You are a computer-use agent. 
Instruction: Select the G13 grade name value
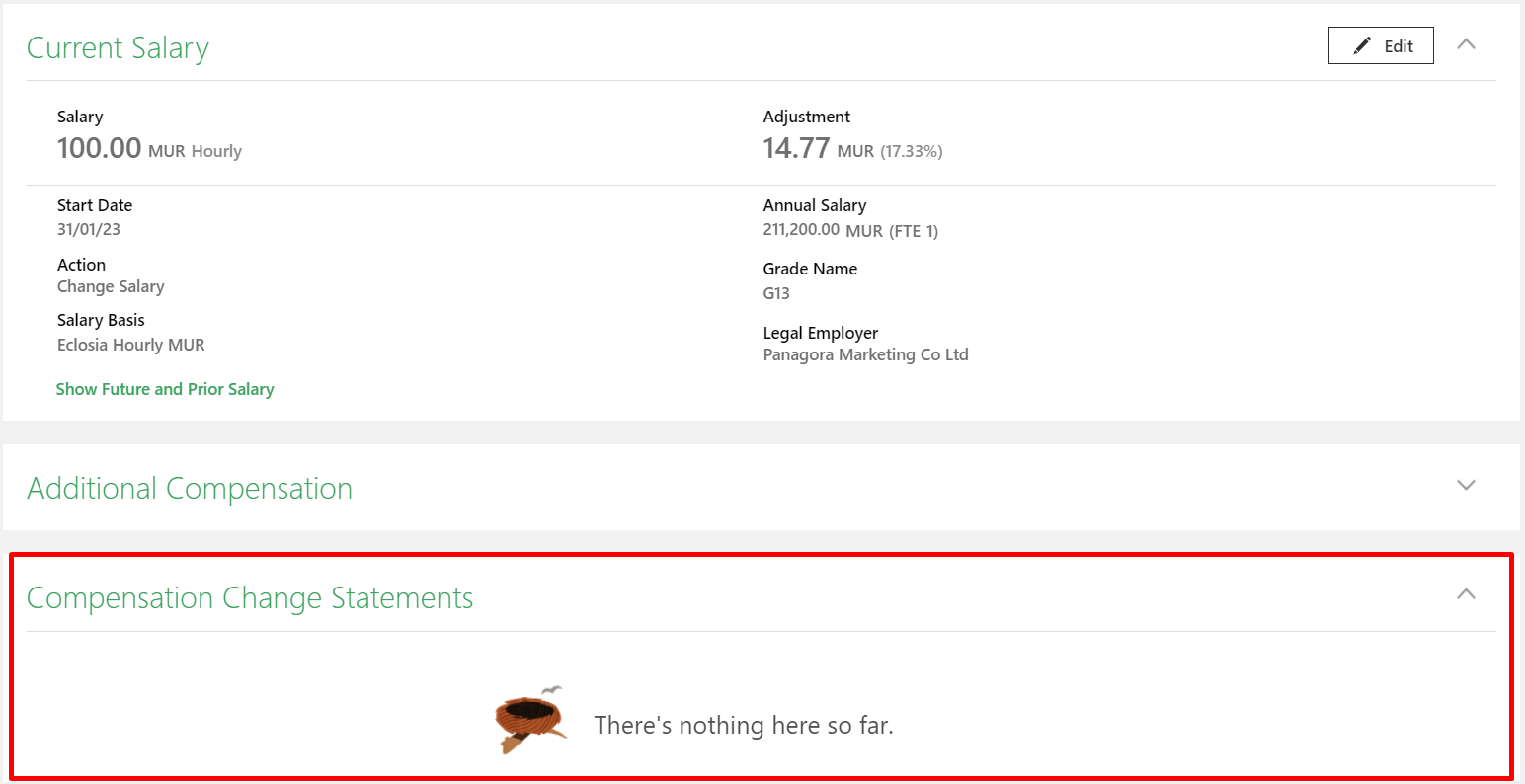776,293
